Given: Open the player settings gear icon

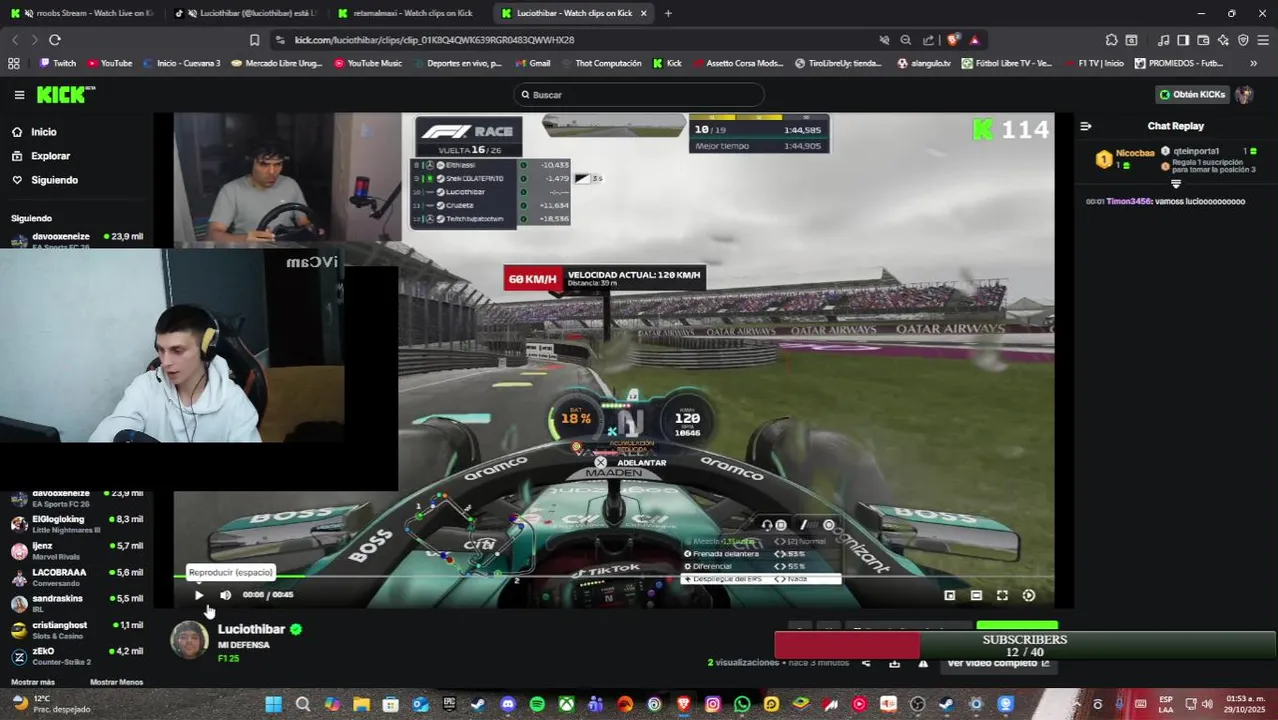Looking at the screenshot, I should click(x=1029, y=595).
